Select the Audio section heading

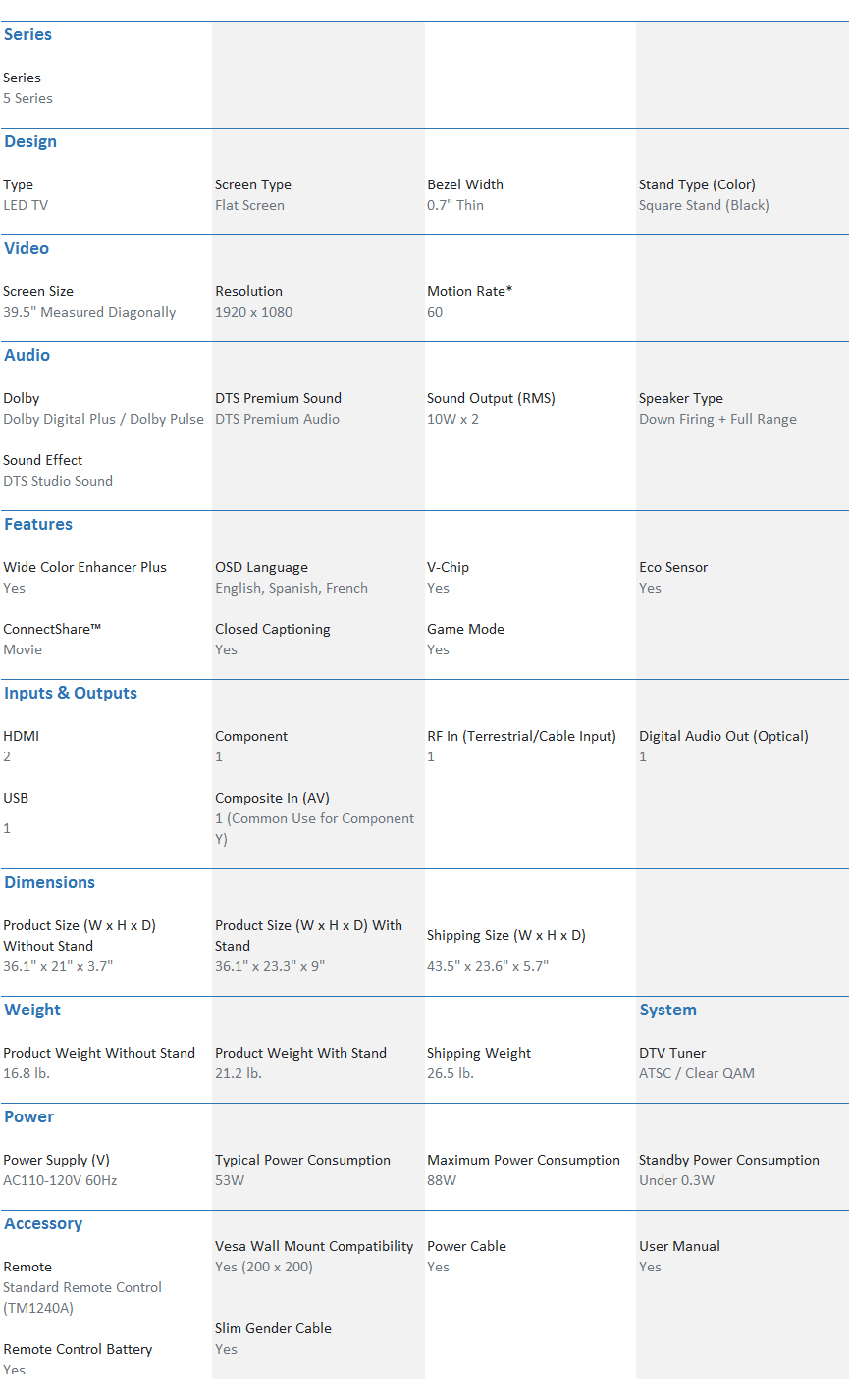pos(27,356)
